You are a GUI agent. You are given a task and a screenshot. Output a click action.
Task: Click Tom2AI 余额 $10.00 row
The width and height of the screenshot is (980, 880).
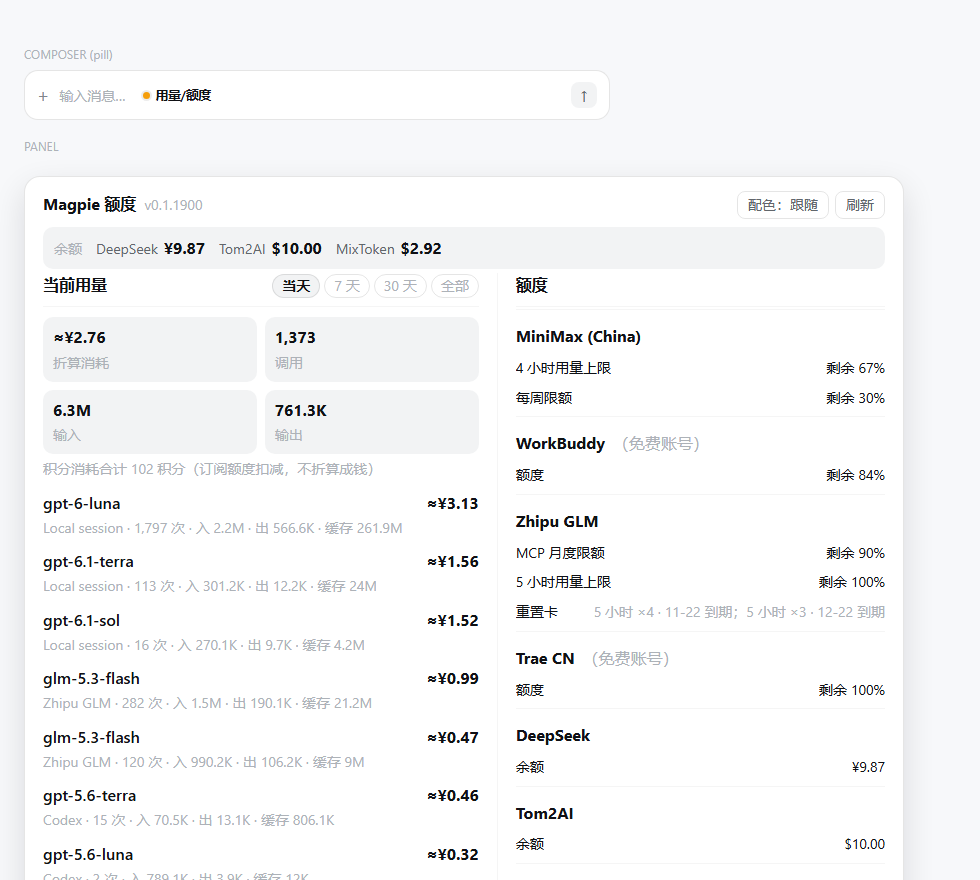[x=700, y=844]
